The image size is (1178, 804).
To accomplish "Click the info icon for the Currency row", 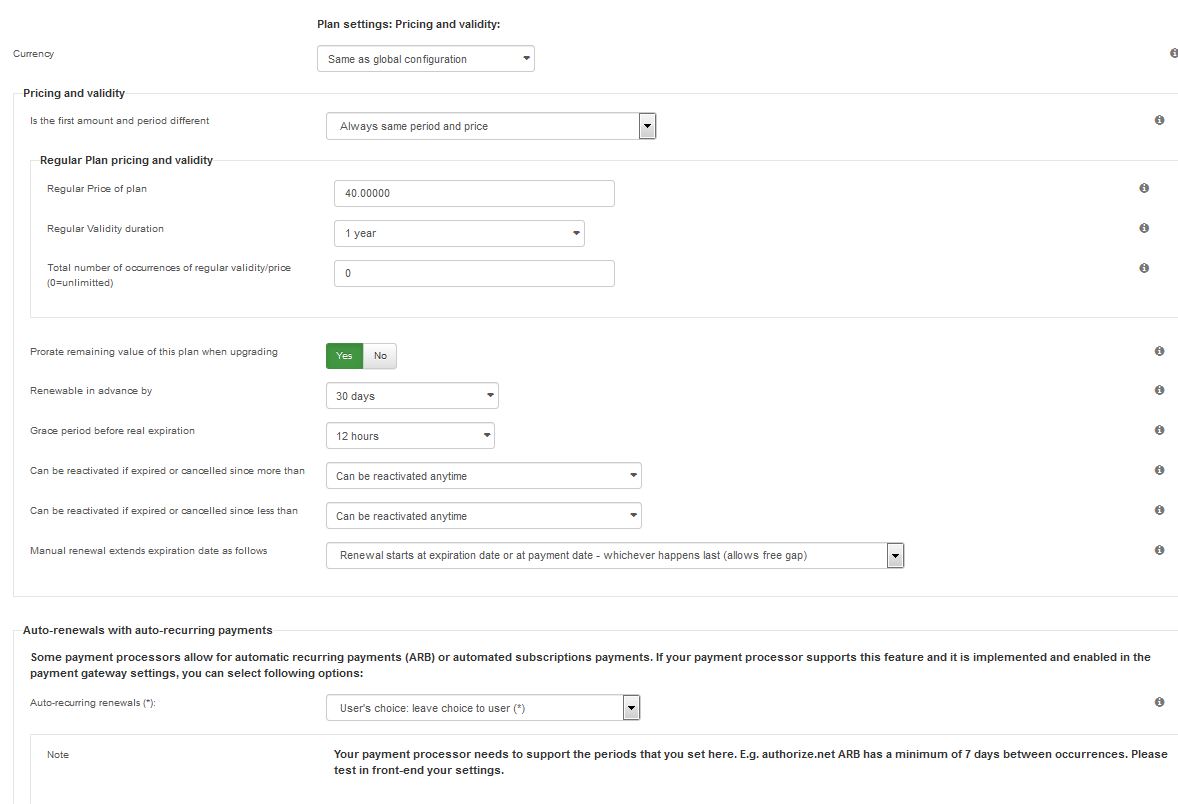I will 1174,53.
